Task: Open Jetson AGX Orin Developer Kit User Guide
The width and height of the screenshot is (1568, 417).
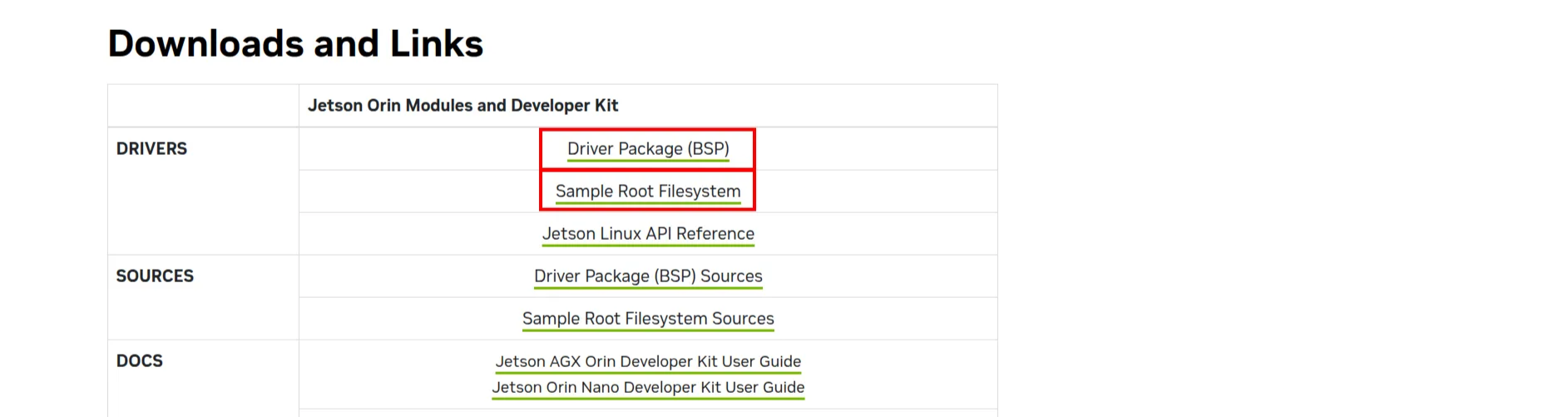Action: 648,361
